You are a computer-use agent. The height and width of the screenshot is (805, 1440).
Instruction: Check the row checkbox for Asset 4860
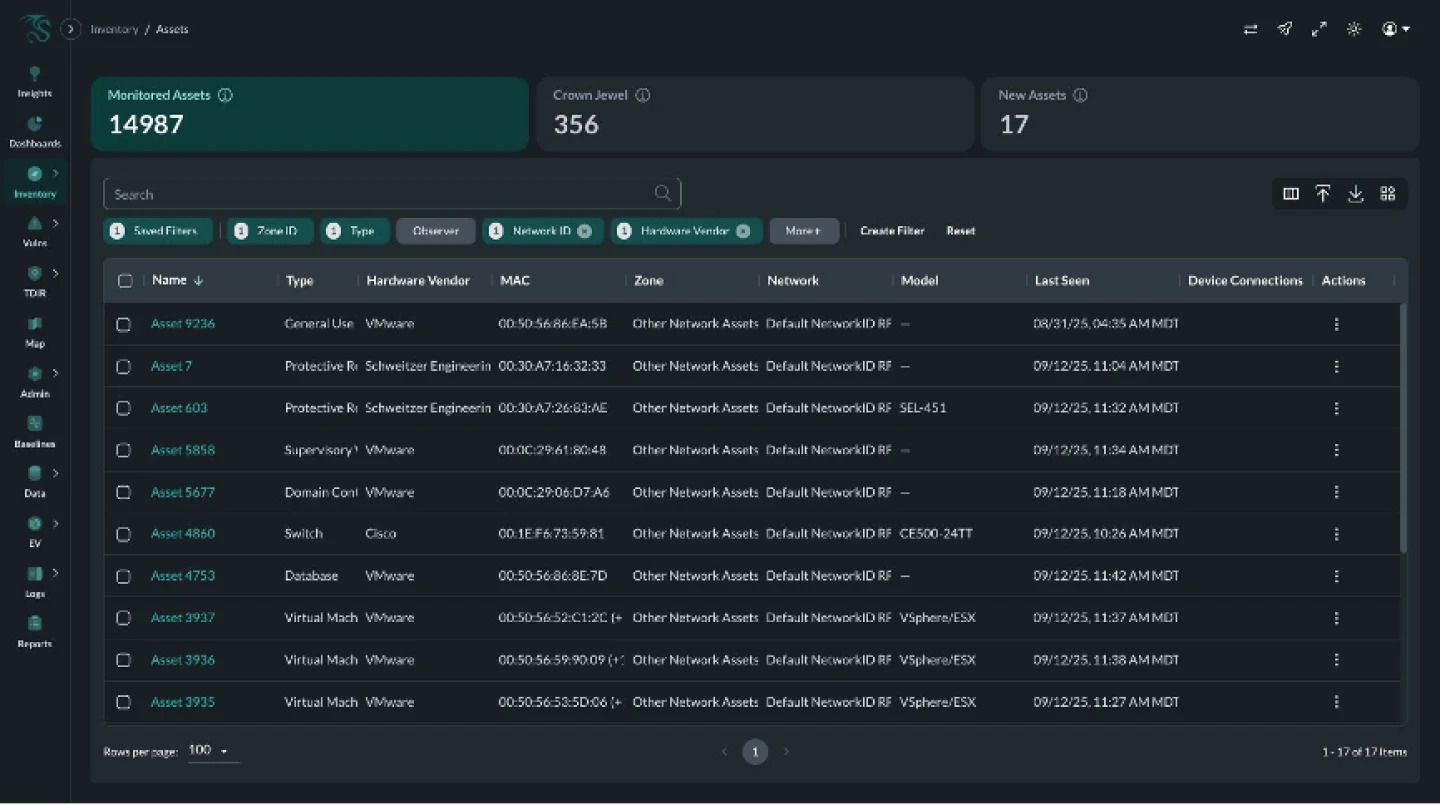[124, 534]
